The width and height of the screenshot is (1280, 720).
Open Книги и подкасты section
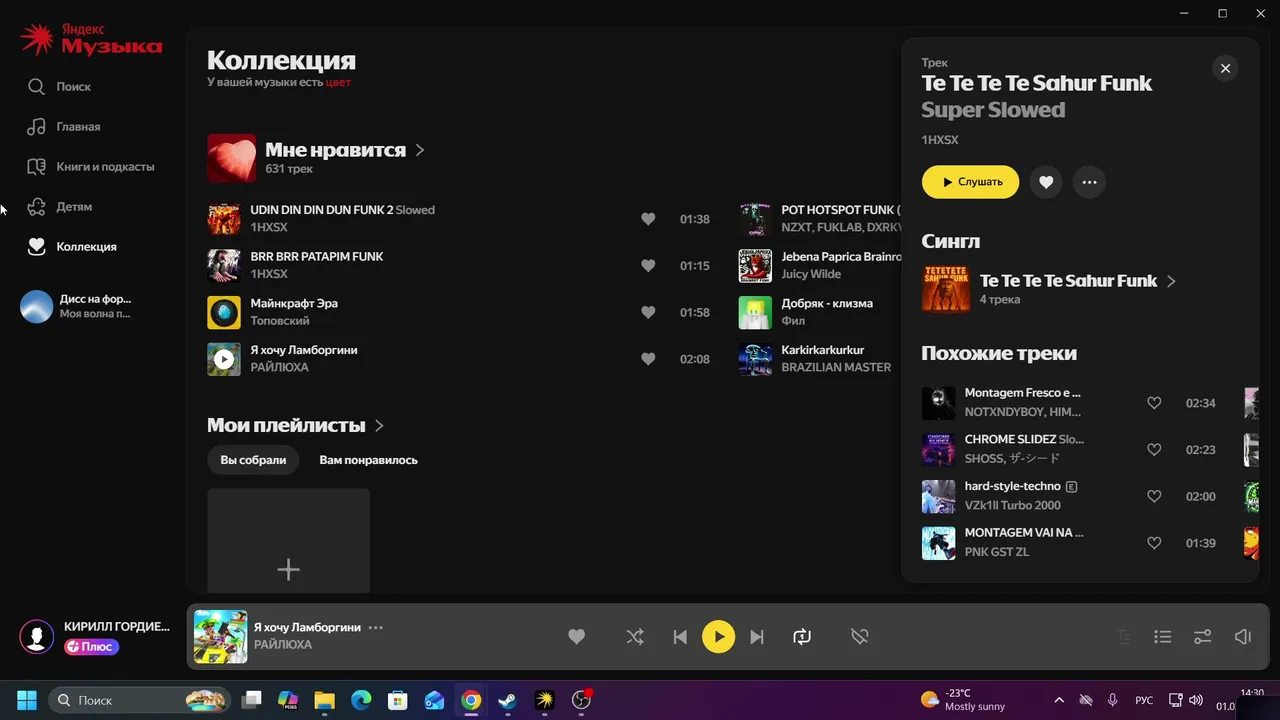(x=91, y=167)
